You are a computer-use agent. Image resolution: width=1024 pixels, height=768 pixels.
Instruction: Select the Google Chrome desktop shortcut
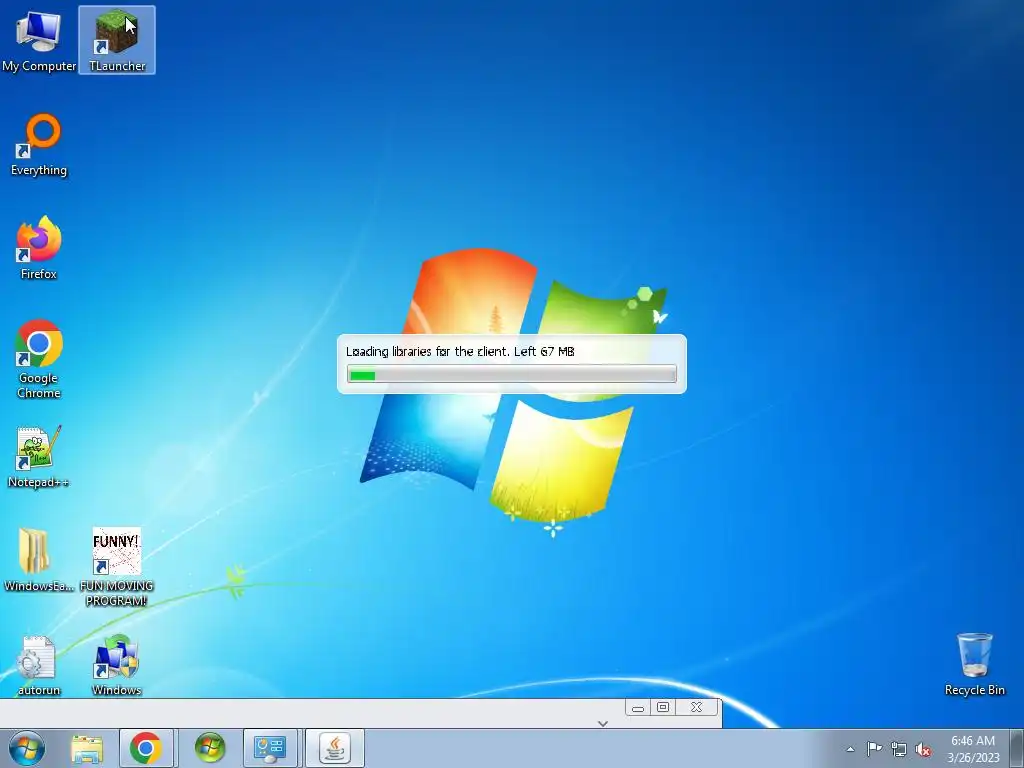point(39,359)
